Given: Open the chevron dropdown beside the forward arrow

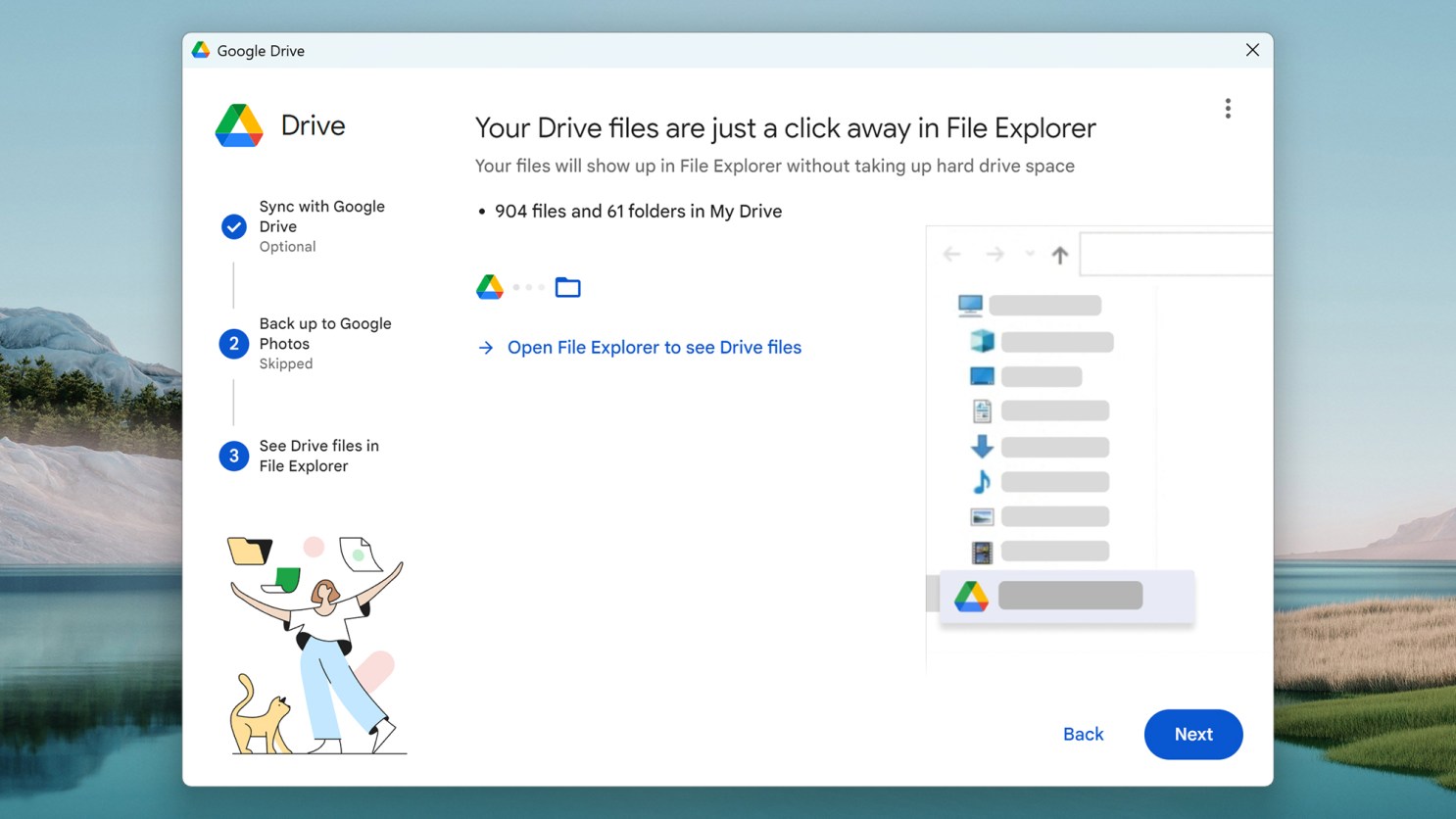Looking at the screenshot, I should pyautogui.click(x=1028, y=254).
